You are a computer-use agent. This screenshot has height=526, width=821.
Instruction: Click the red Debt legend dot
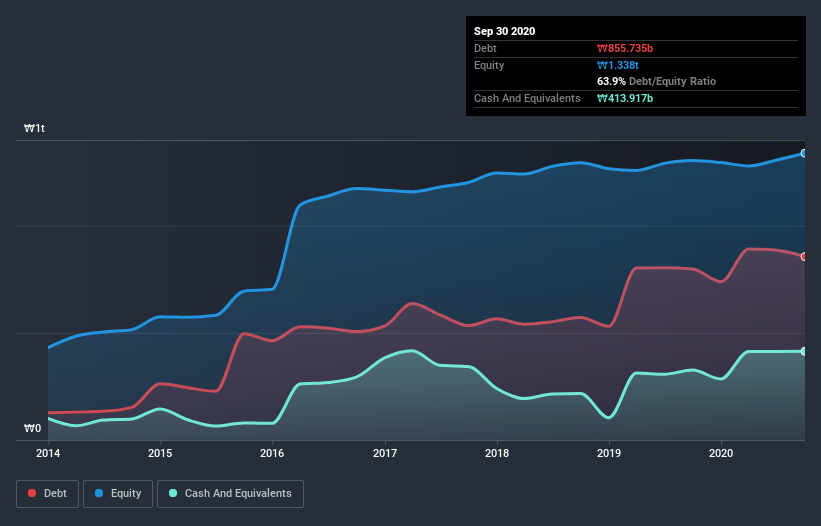pos(32,493)
